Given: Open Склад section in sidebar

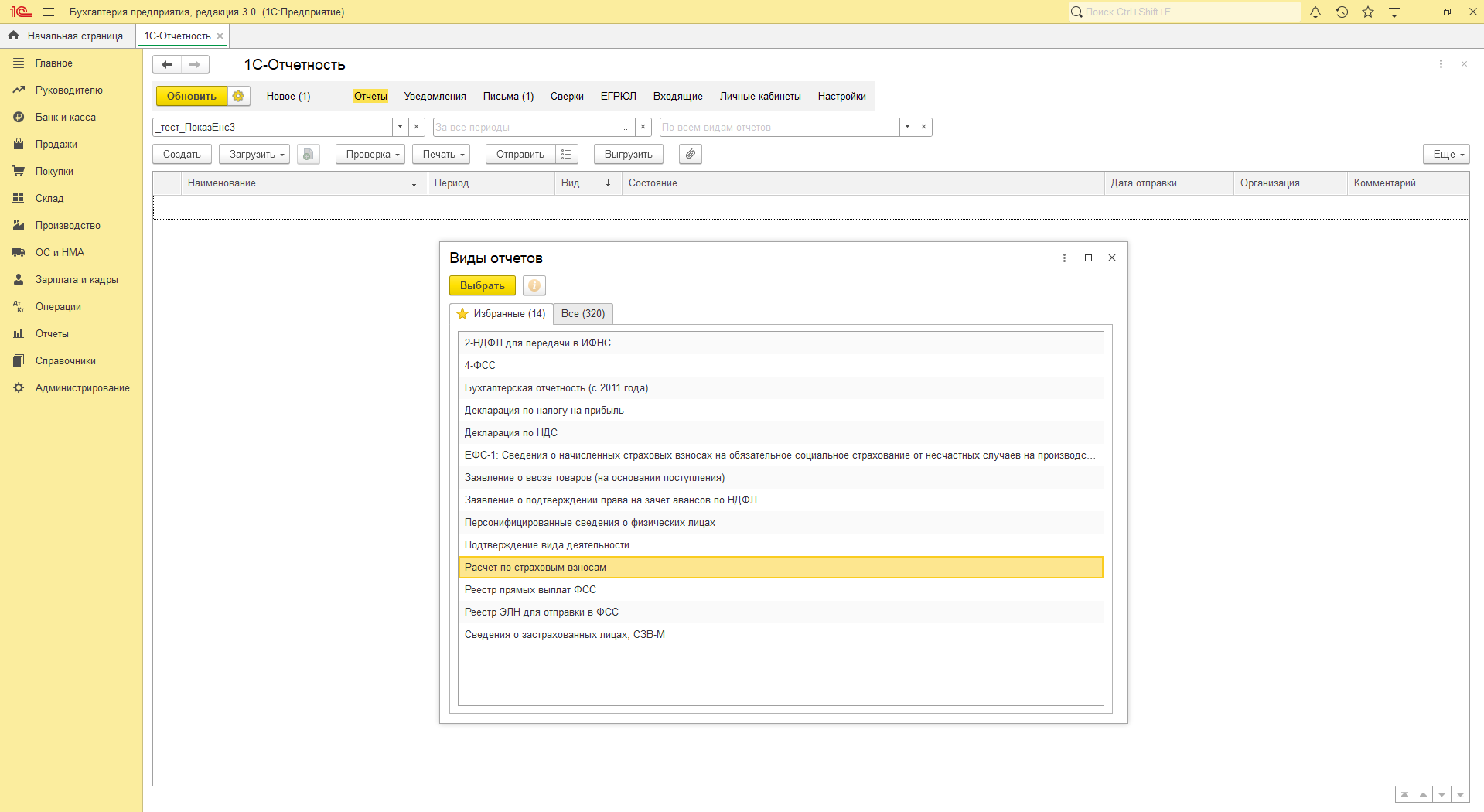Looking at the screenshot, I should point(49,198).
